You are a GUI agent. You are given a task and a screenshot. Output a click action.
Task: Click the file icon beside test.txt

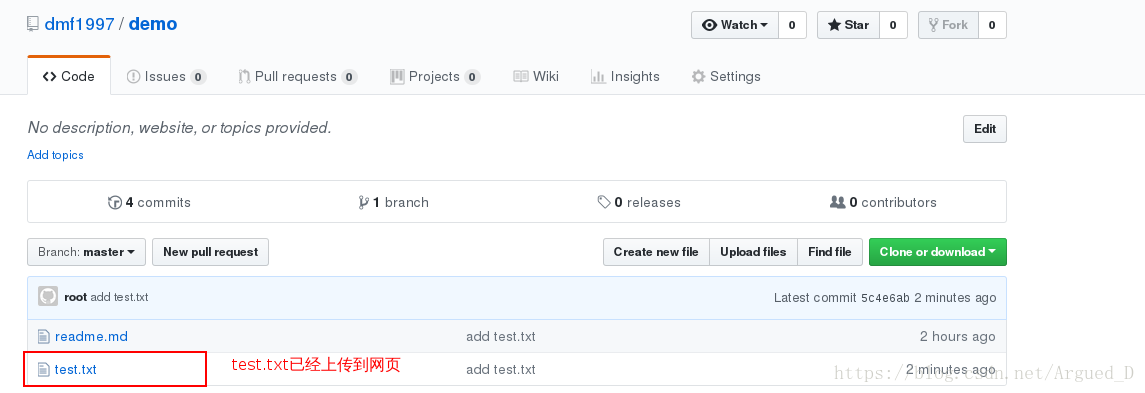coord(44,370)
